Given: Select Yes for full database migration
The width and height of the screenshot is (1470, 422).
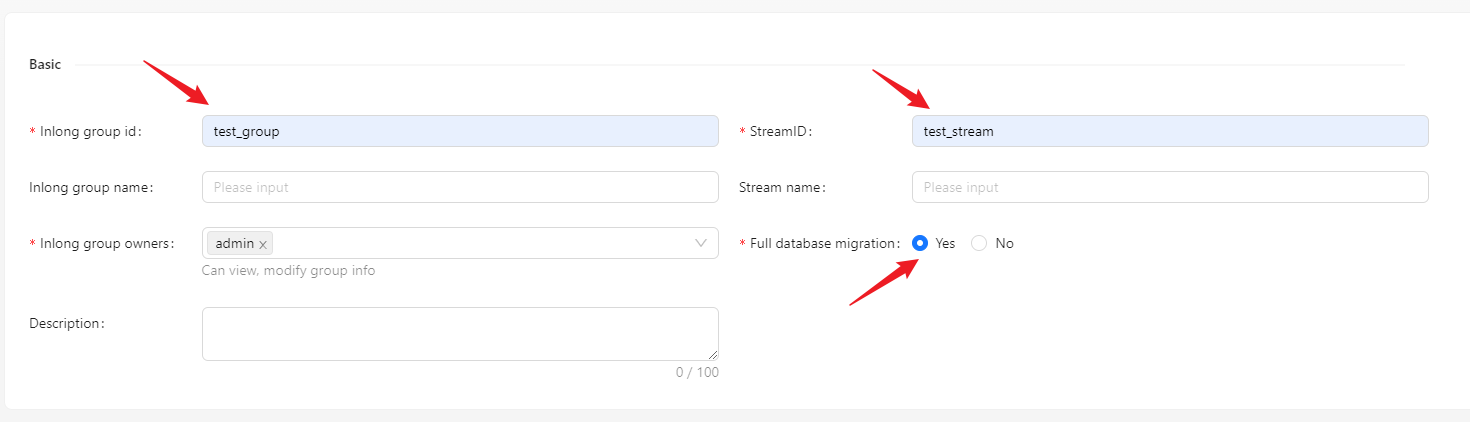Looking at the screenshot, I should pos(920,243).
